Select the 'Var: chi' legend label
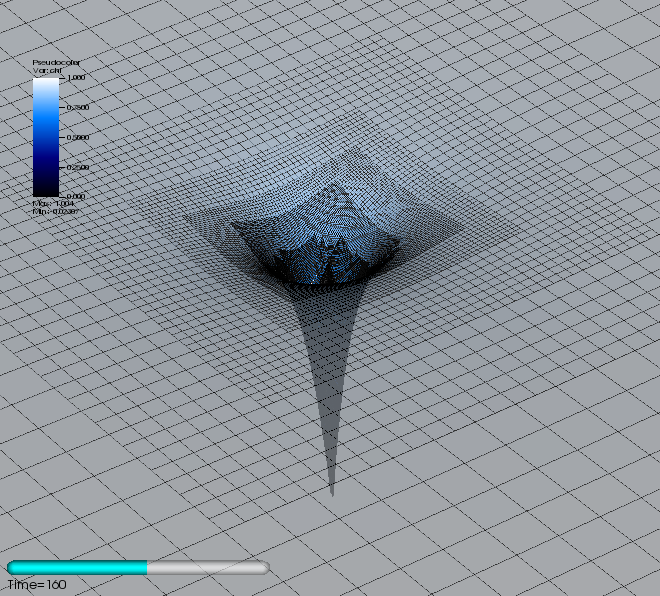This screenshot has width=660, height=596. (49, 70)
